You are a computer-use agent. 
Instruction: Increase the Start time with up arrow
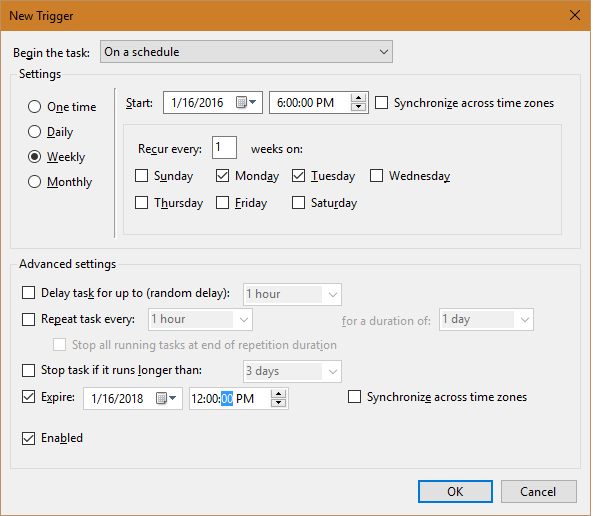(358, 98)
